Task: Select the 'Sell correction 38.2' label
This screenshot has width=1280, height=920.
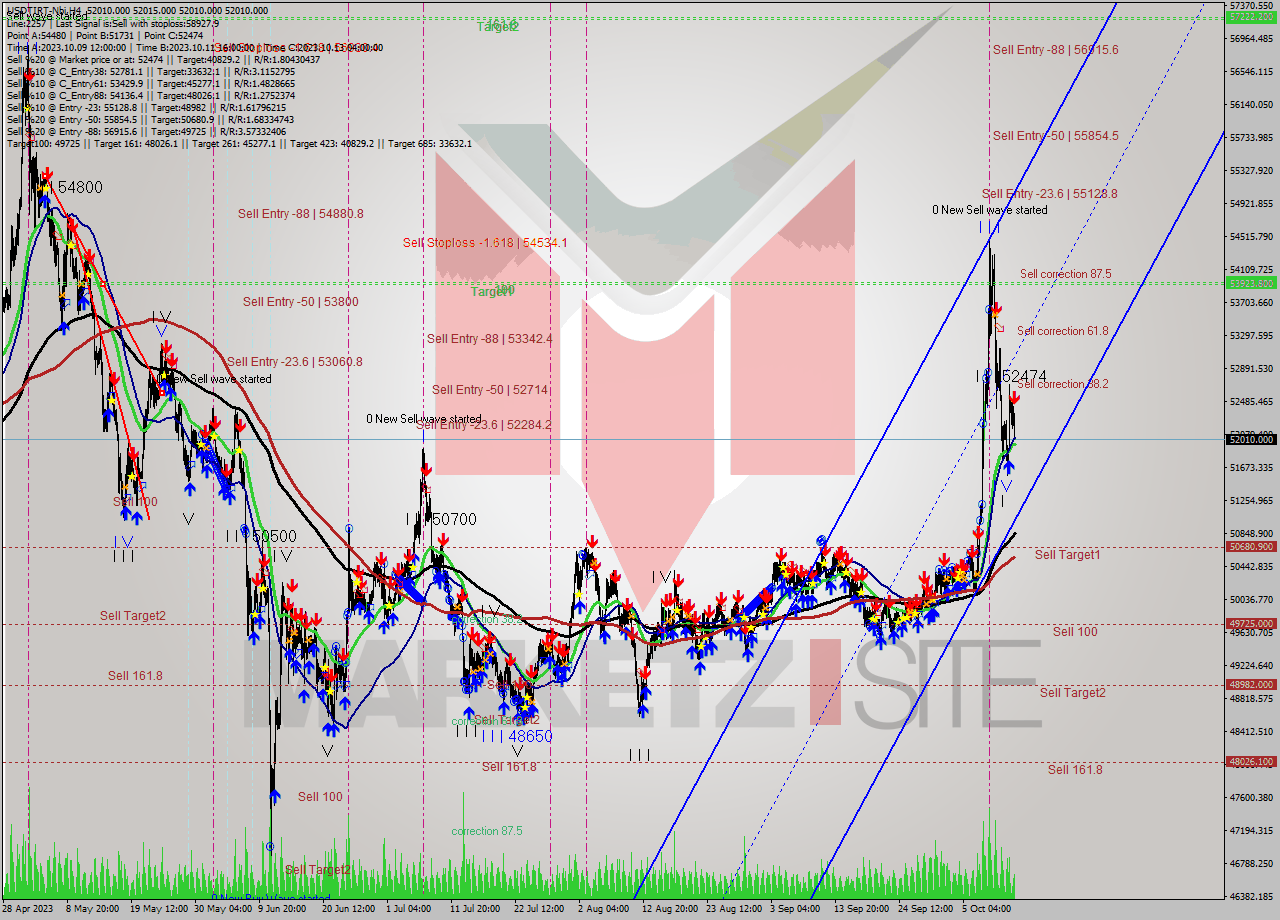Action: pos(1062,384)
